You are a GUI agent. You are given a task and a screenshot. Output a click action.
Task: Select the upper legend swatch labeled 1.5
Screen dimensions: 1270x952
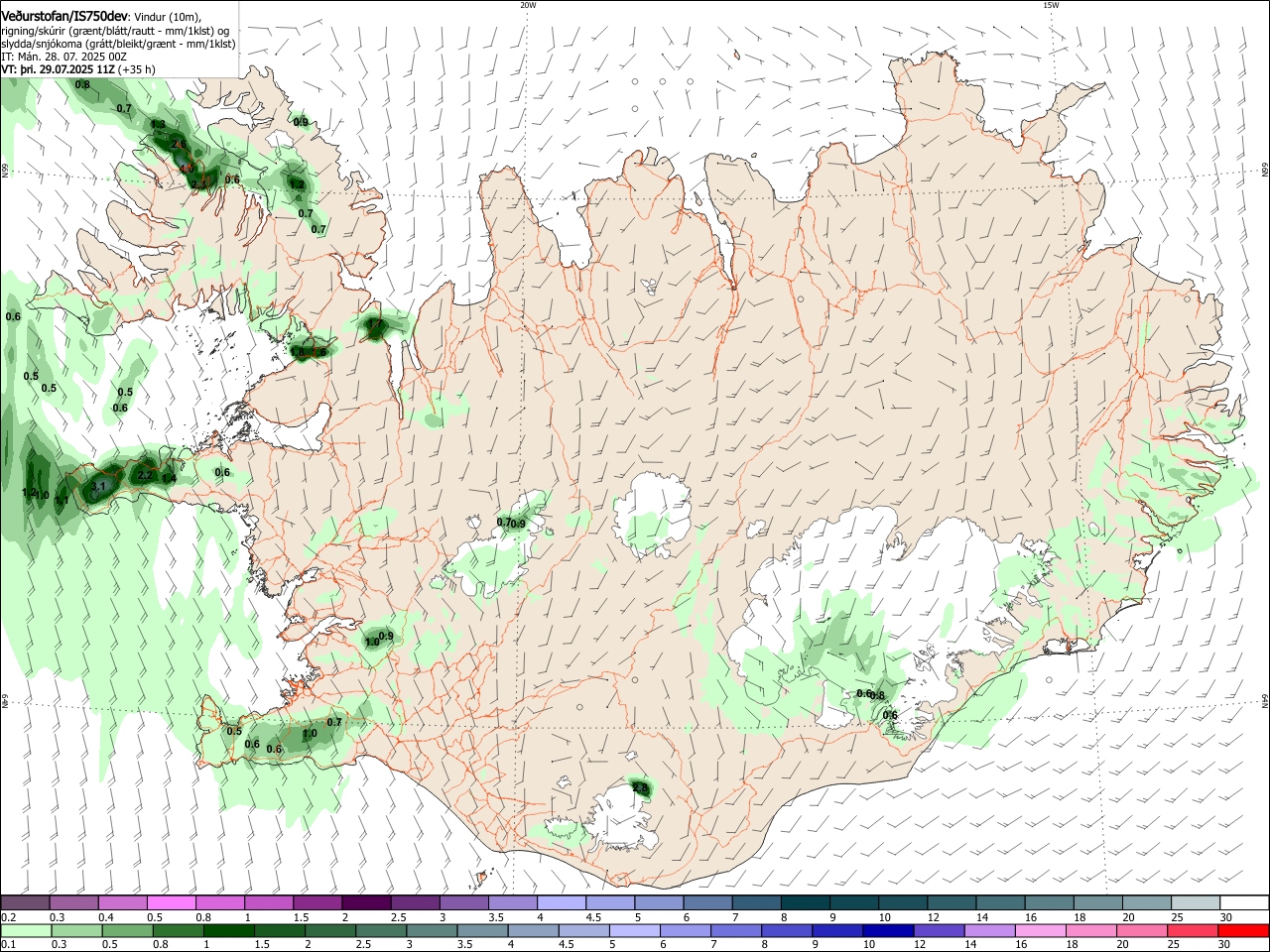pos(317,903)
